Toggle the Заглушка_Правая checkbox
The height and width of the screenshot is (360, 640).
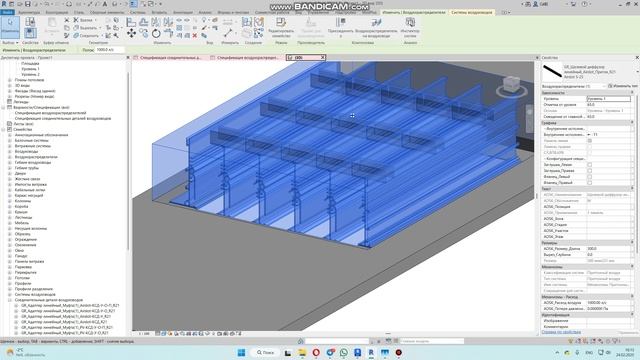[589, 171]
